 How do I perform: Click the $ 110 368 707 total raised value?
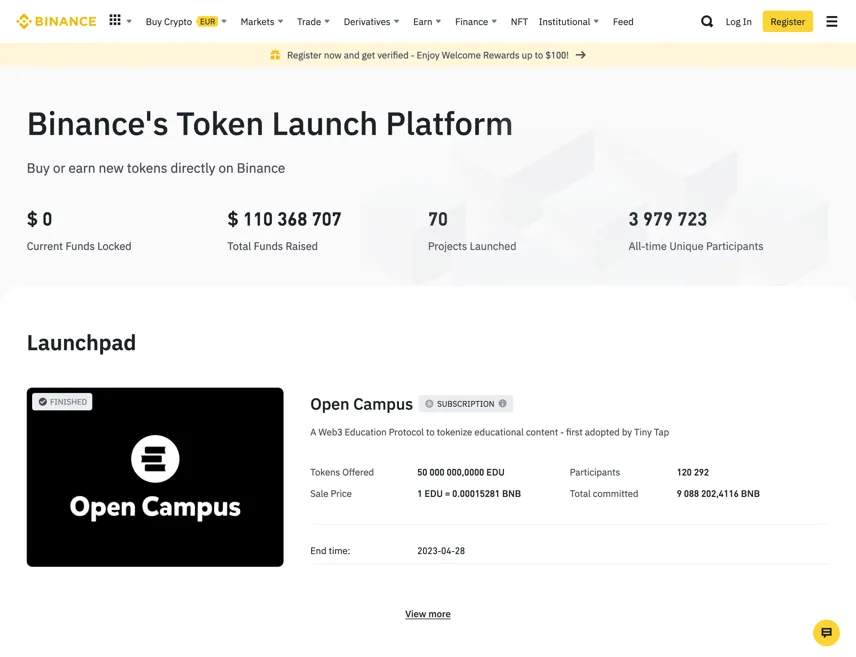coord(284,219)
